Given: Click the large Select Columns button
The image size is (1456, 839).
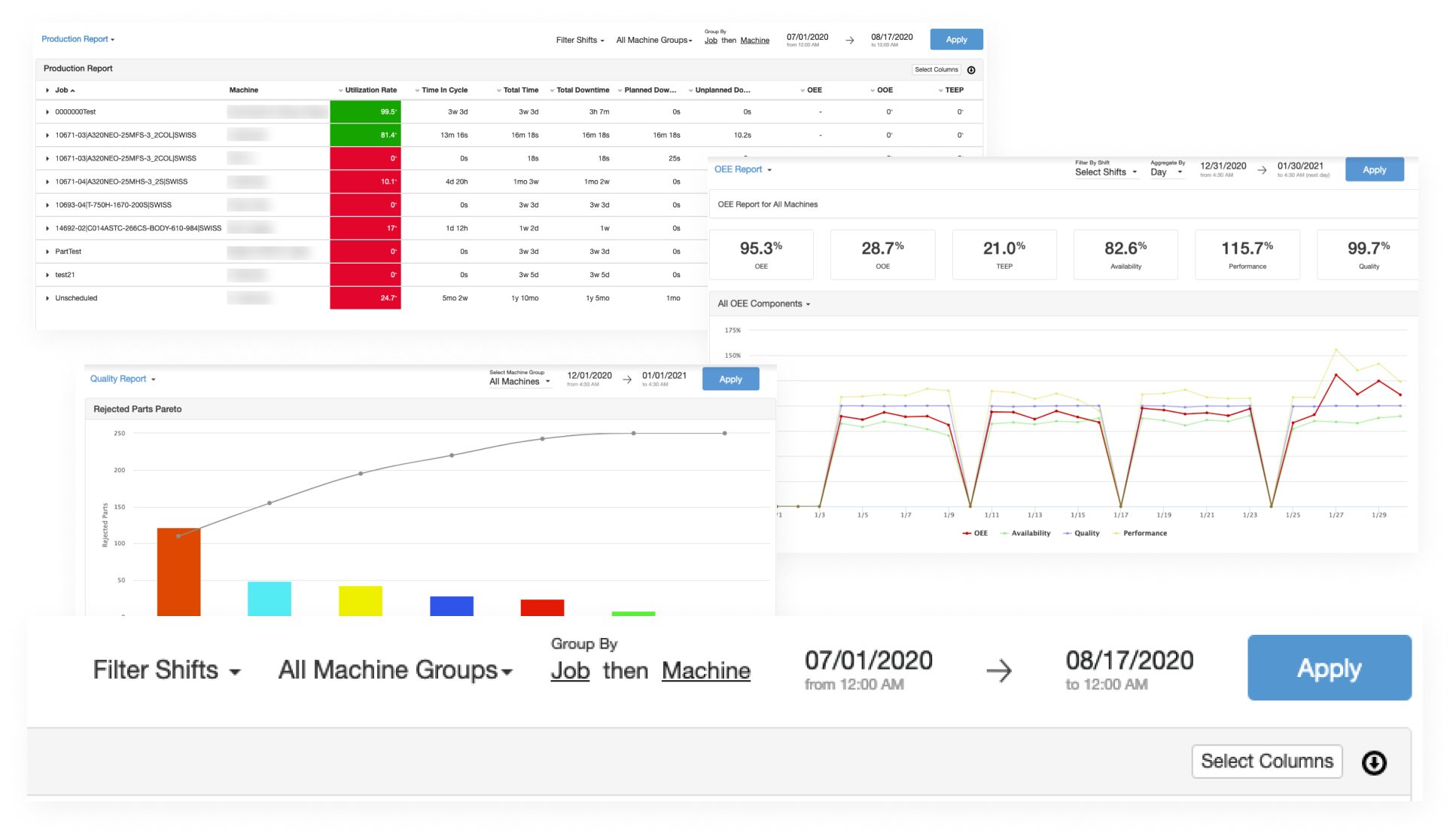Looking at the screenshot, I should tap(1266, 761).
